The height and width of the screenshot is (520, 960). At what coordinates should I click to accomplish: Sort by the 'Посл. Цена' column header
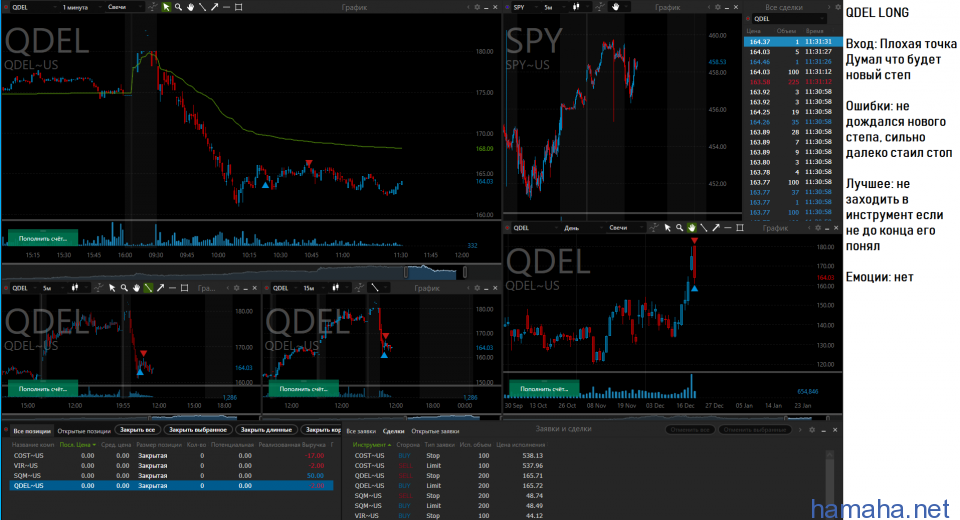coord(77,445)
